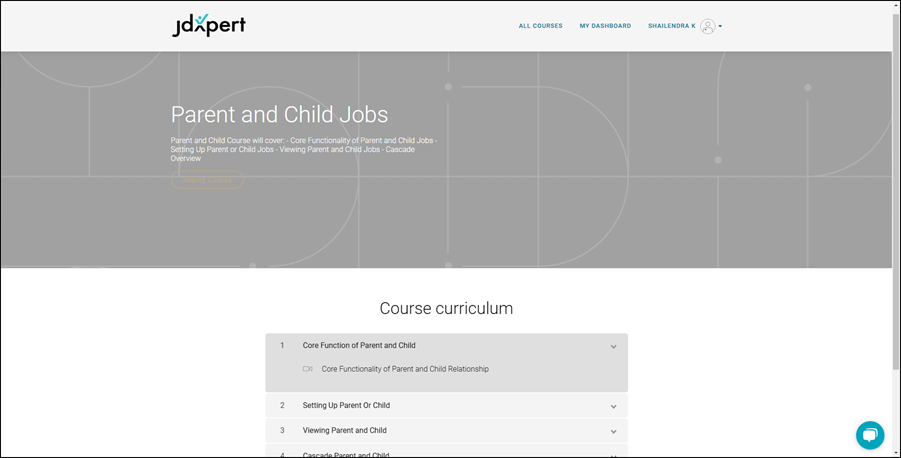Expand the Viewing Parent and Child chevron
The width and height of the screenshot is (901, 458).
613,431
